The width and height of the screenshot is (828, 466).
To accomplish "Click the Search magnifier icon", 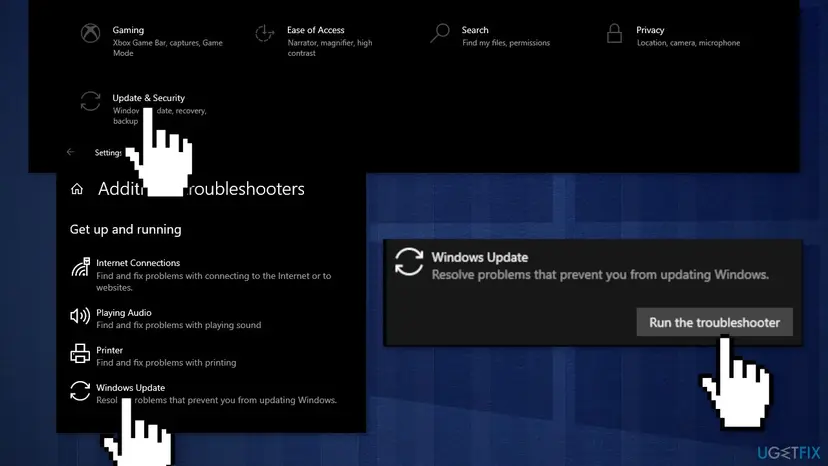I will pos(439,33).
